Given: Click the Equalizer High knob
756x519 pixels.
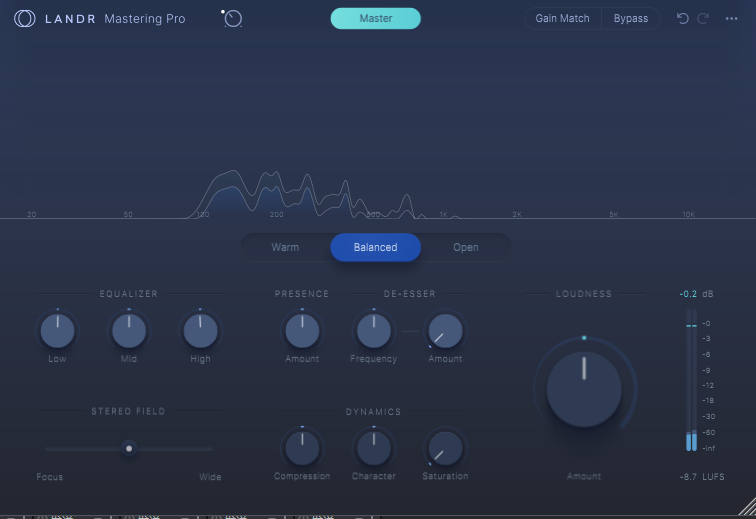Looking at the screenshot, I should [x=201, y=331].
